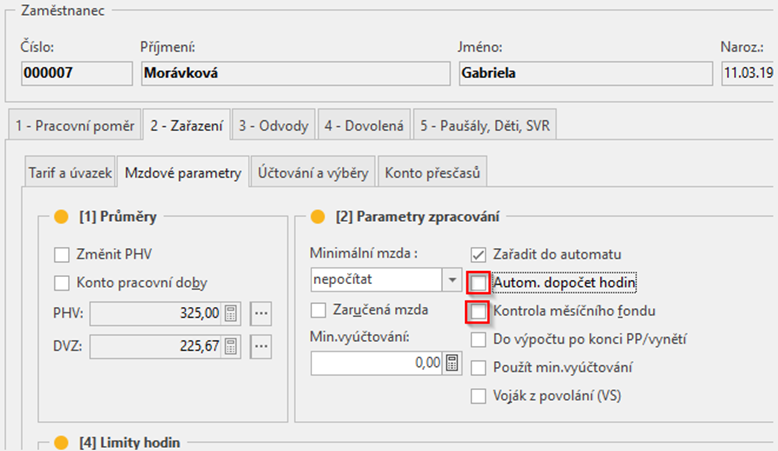Click calculator icon in Min.vyúčtování field
The width and height of the screenshot is (778, 451).
453,363
